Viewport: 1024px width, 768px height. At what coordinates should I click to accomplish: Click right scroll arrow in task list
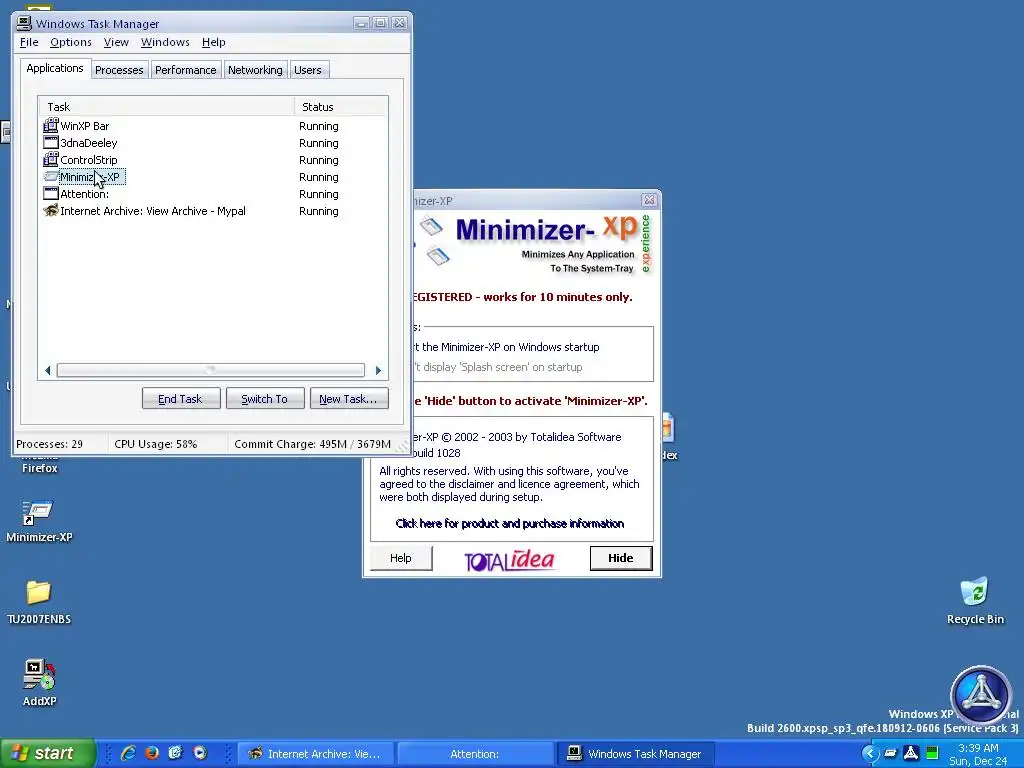point(378,370)
